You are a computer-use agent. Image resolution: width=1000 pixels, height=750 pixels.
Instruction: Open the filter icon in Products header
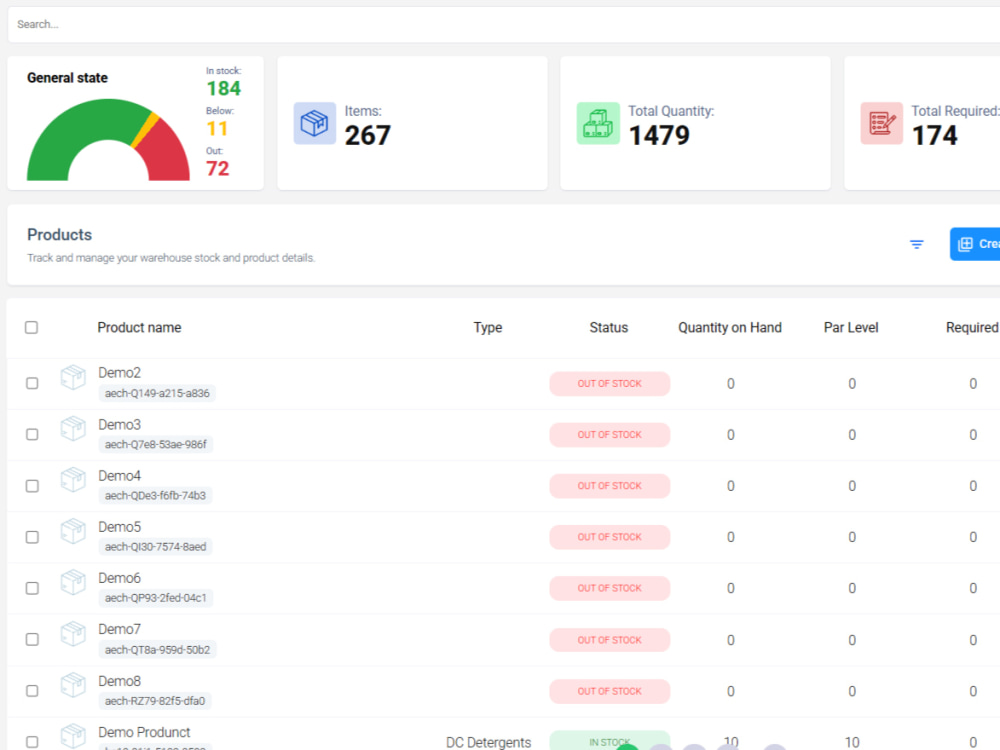[x=916, y=244]
